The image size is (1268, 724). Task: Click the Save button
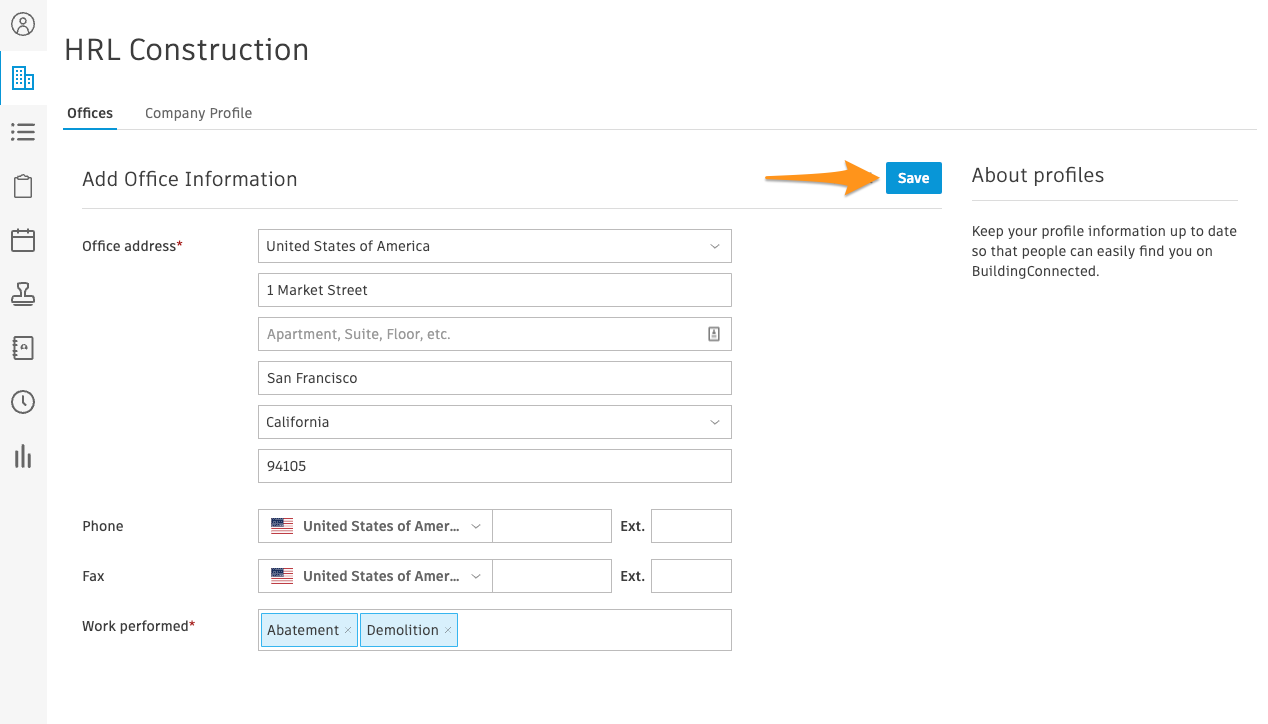point(913,178)
